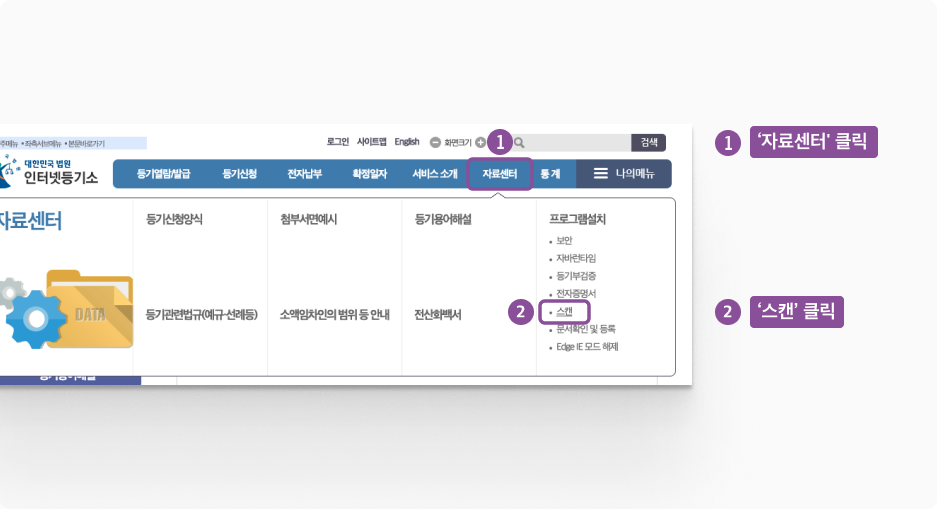The image size is (937, 509).
Task: Open the 통계 menu item
Action: [550, 174]
